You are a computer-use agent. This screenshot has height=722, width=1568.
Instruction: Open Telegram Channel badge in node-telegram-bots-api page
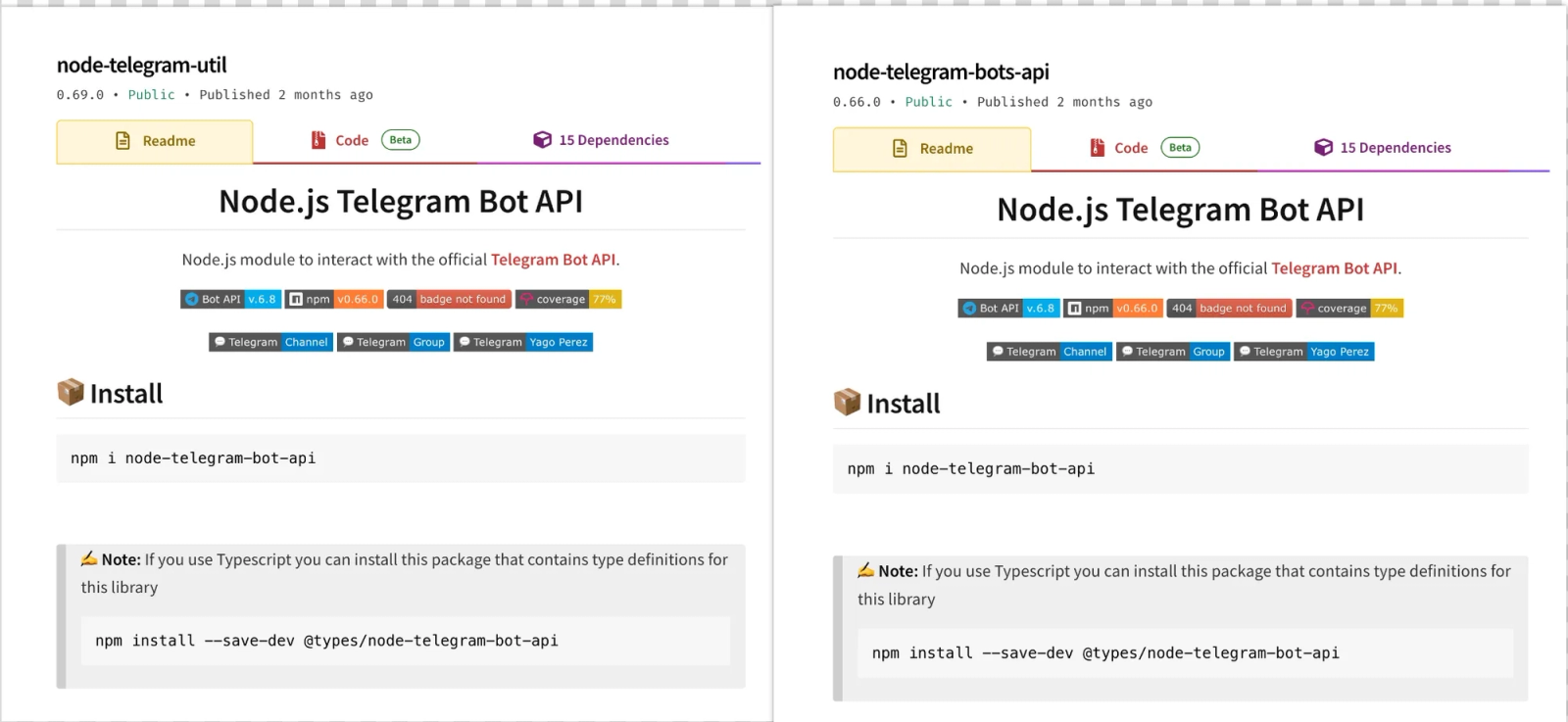[x=1050, y=352]
